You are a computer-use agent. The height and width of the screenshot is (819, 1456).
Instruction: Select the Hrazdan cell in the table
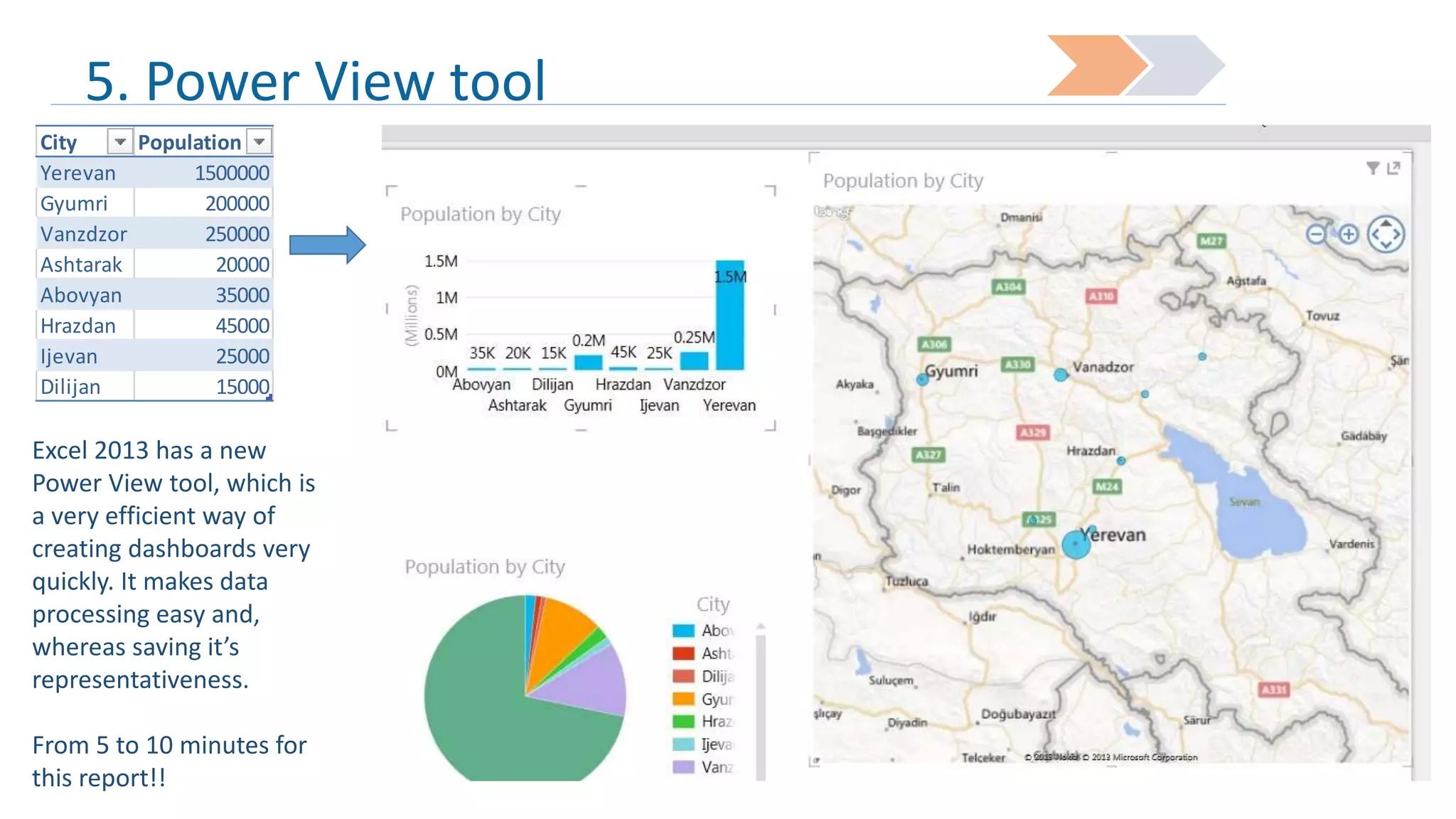(x=85, y=326)
